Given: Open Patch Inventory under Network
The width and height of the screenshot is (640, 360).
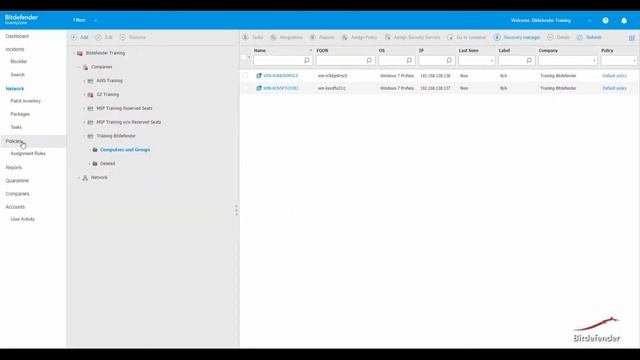Looking at the screenshot, I should (26, 101).
